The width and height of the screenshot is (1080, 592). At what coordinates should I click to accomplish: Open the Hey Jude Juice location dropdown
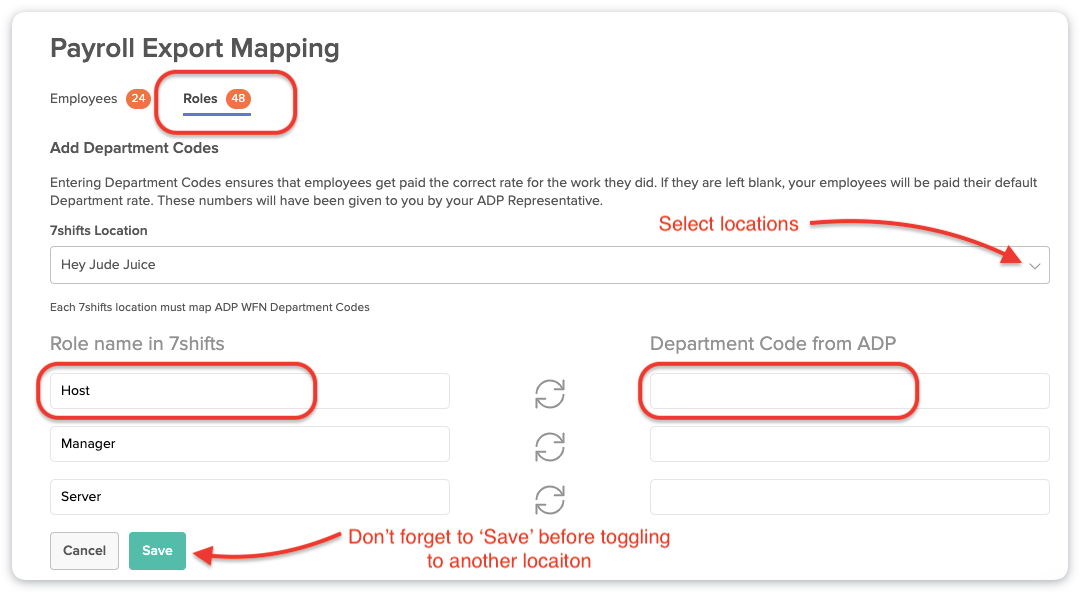tap(540, 265)
